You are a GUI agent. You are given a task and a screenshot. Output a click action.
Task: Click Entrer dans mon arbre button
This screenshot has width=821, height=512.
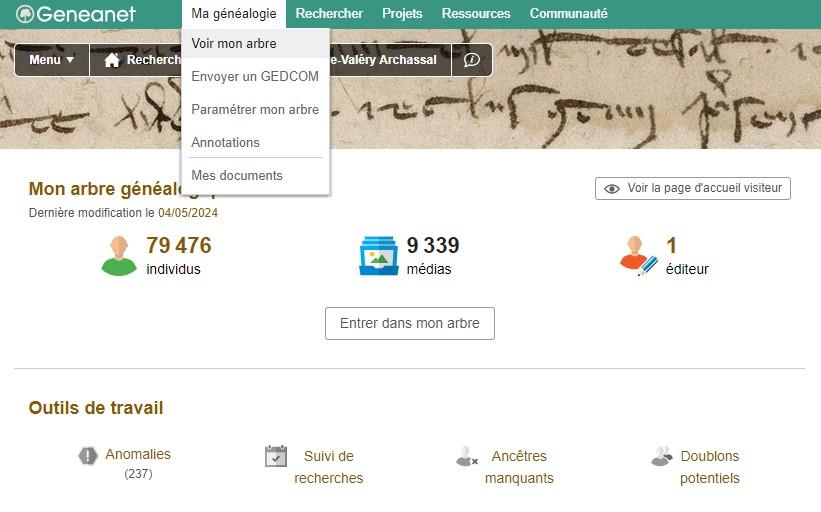(x=410, y=324)
